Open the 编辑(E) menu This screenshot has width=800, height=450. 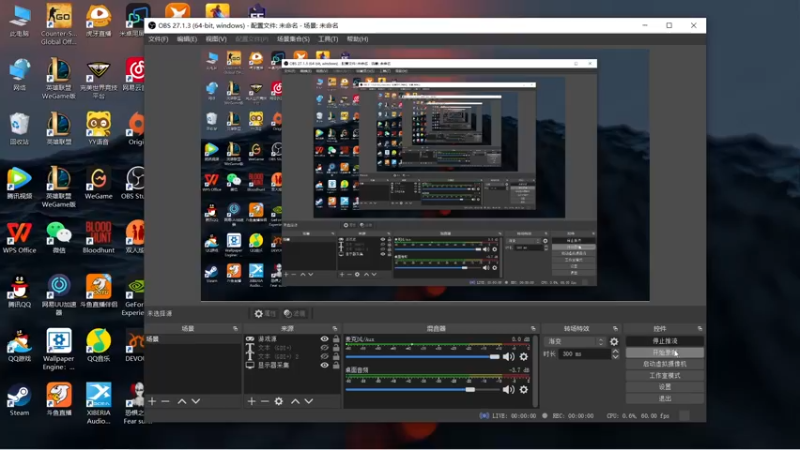187,39
